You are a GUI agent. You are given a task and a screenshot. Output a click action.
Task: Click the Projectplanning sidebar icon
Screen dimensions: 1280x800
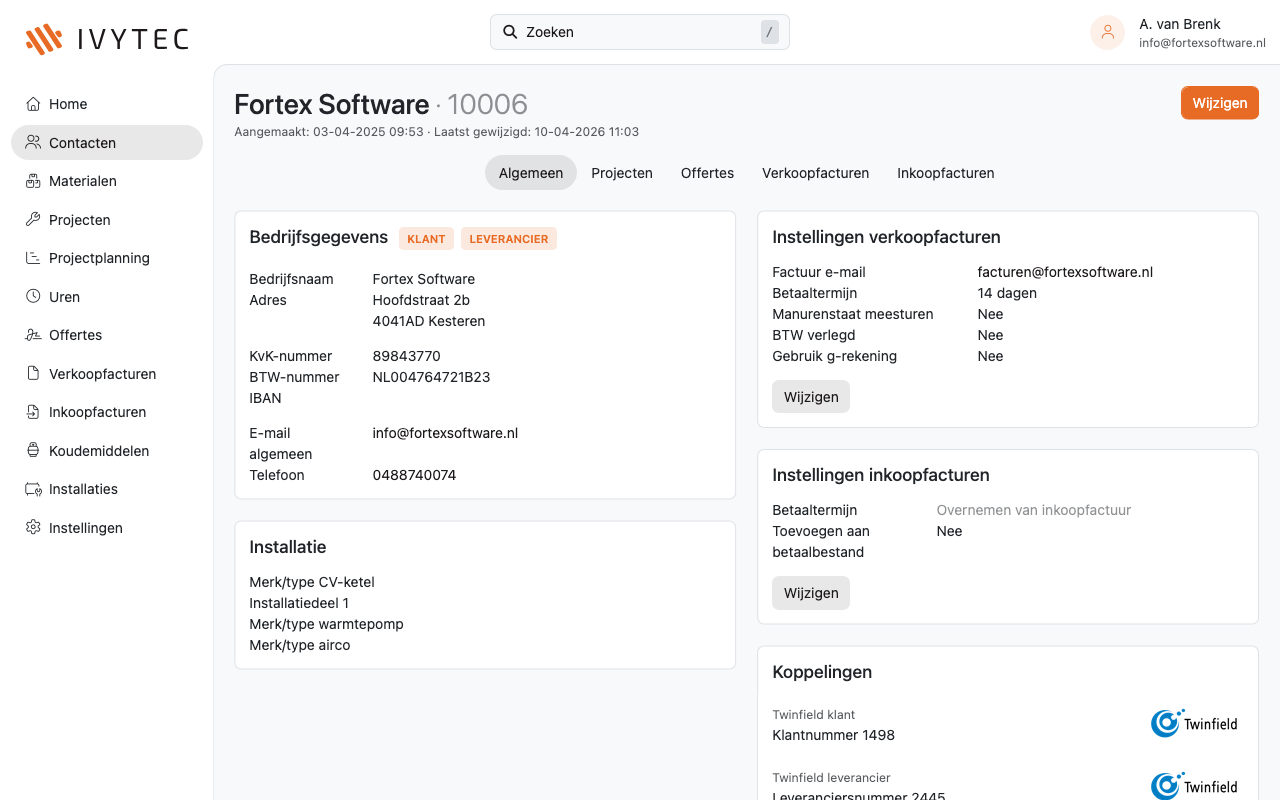click(32, 257)
